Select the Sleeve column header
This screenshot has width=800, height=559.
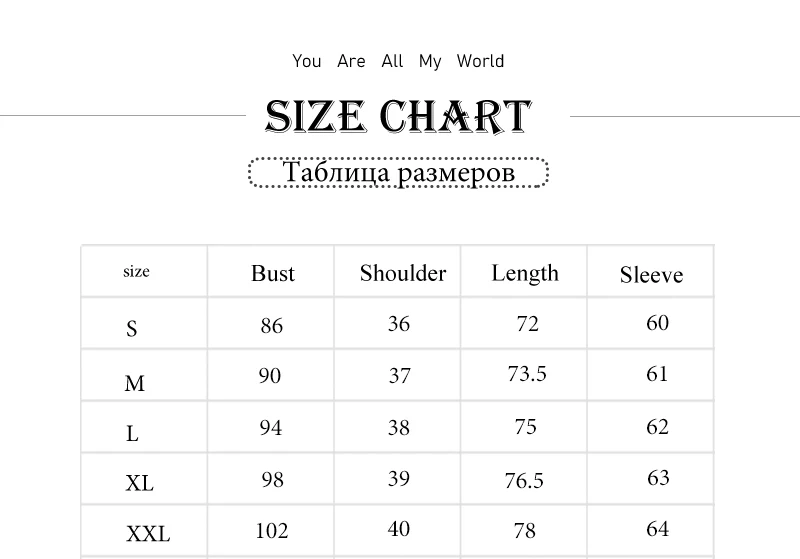coord(652,275)
